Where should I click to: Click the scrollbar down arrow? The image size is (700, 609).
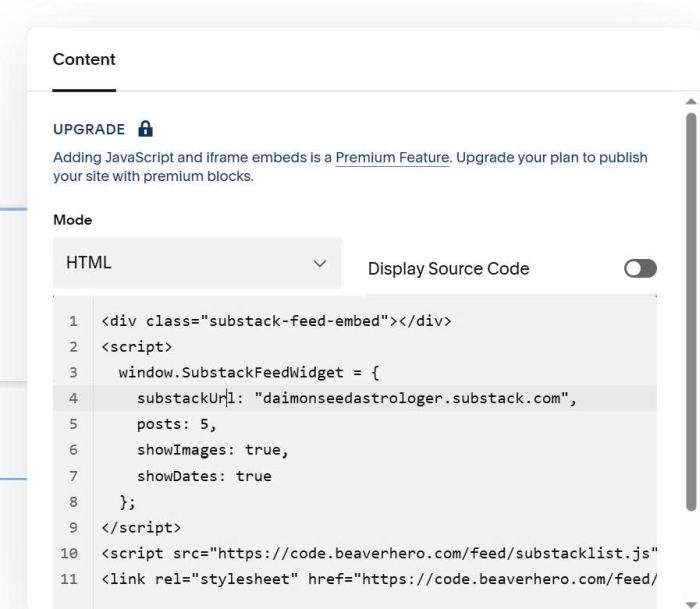click(x=691, y=604)
